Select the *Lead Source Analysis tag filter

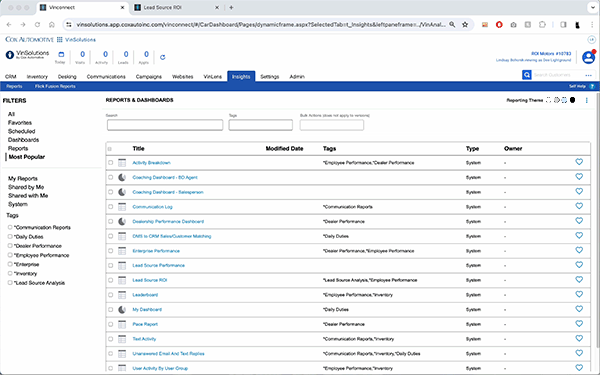[x=10, y=283]
